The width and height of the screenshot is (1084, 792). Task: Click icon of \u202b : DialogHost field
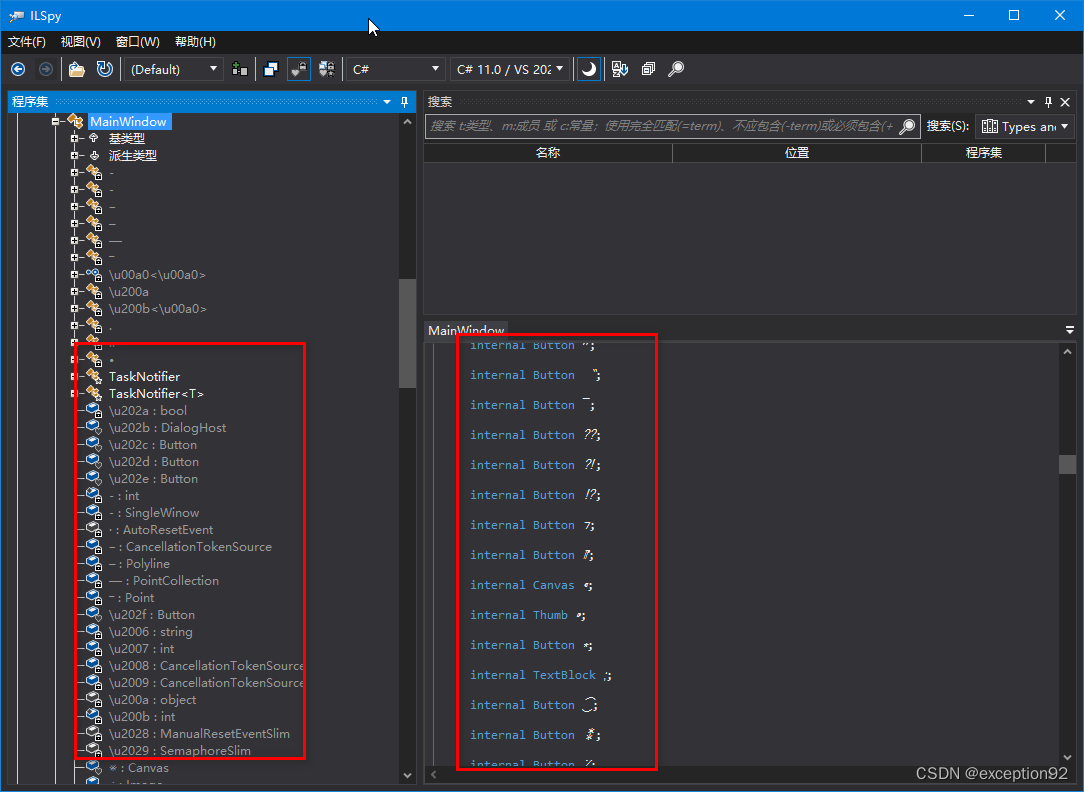click(94, 428)
